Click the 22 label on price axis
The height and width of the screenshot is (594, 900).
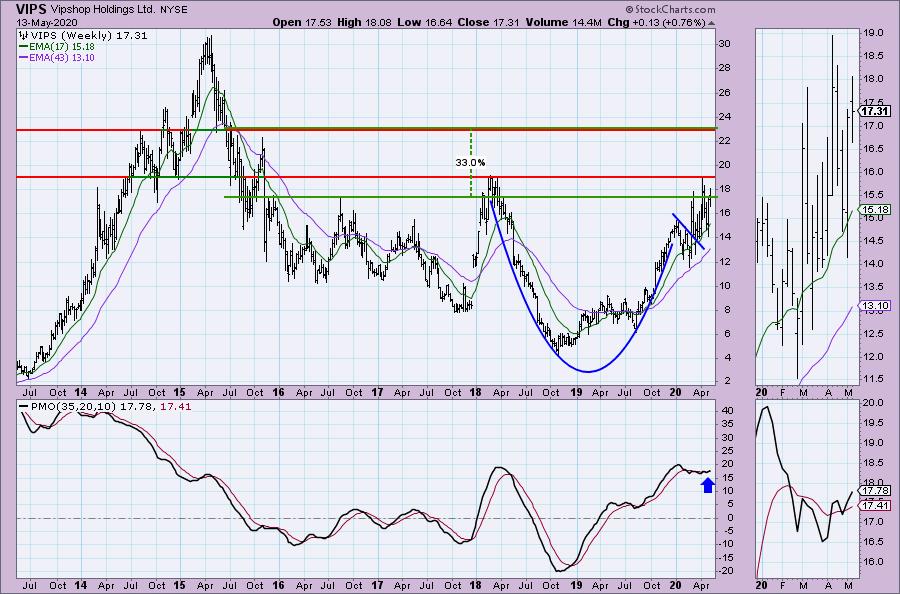pyautogui.click(x=724, y=141)
